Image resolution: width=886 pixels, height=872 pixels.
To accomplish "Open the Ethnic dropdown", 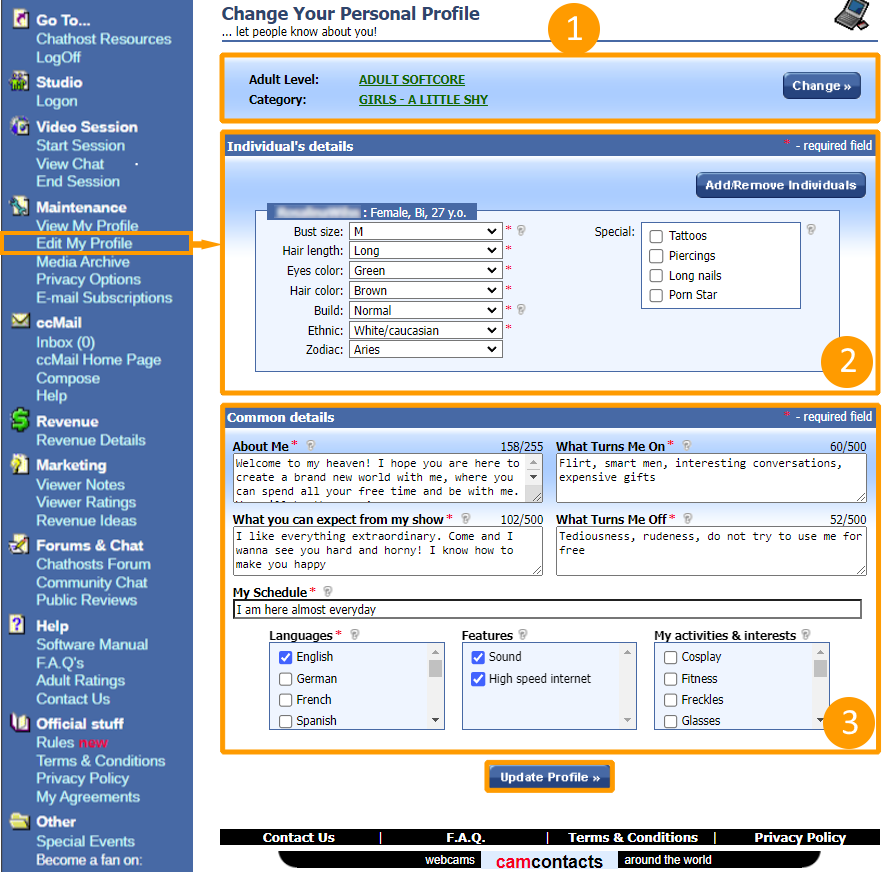I will point(425,330).
